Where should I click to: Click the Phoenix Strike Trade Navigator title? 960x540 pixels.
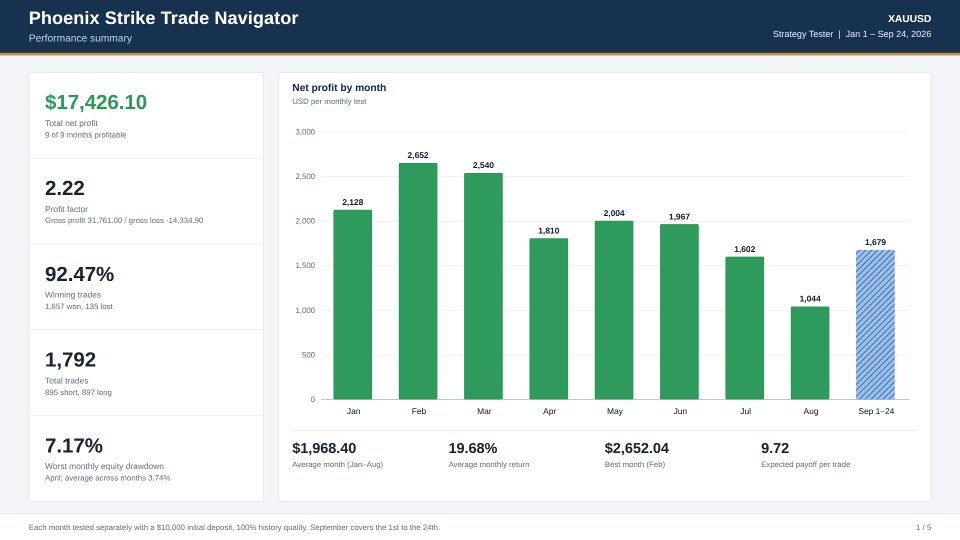pyautogui.click(x=163, y=18)
